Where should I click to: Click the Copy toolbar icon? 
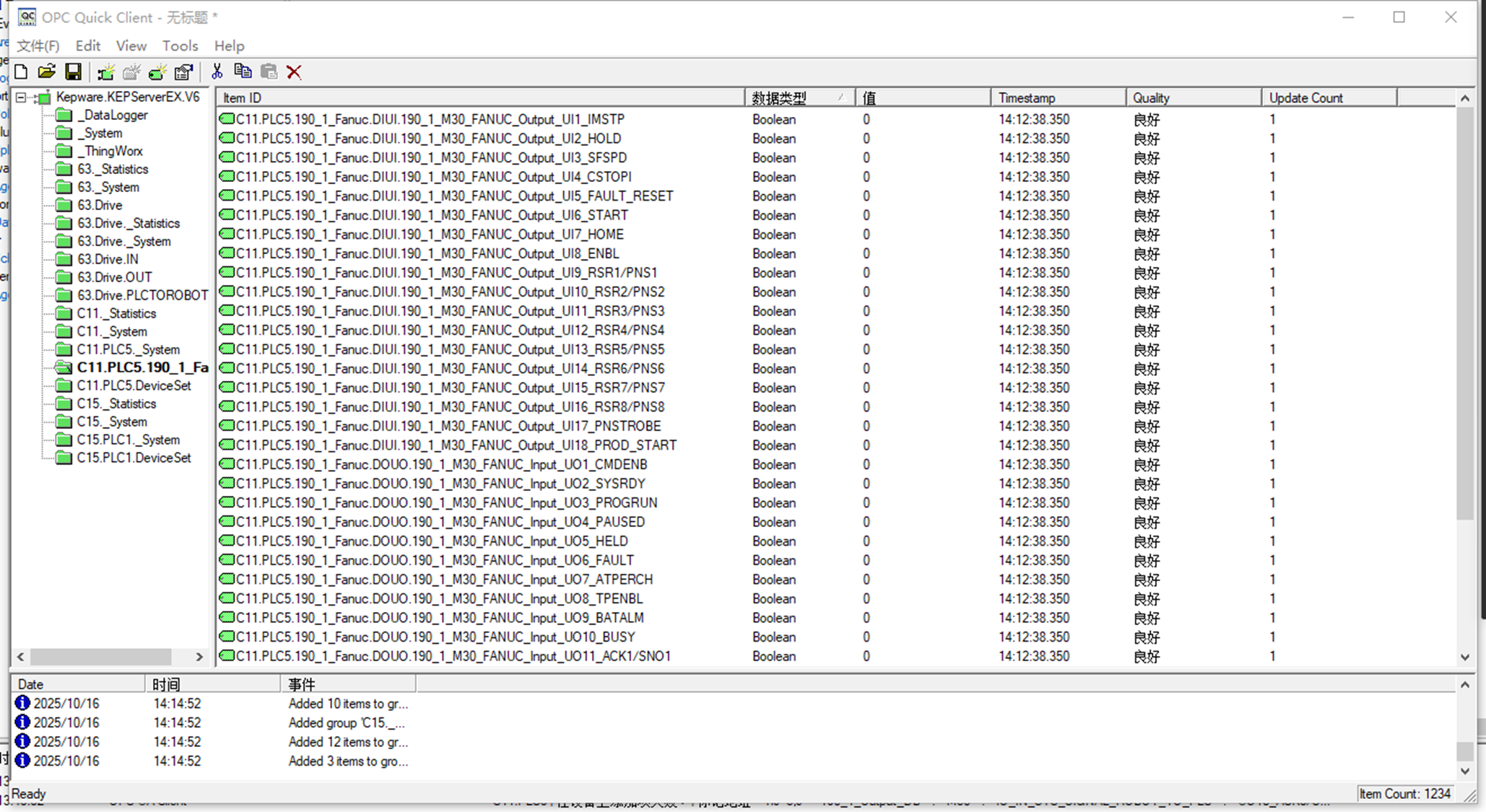243,71
